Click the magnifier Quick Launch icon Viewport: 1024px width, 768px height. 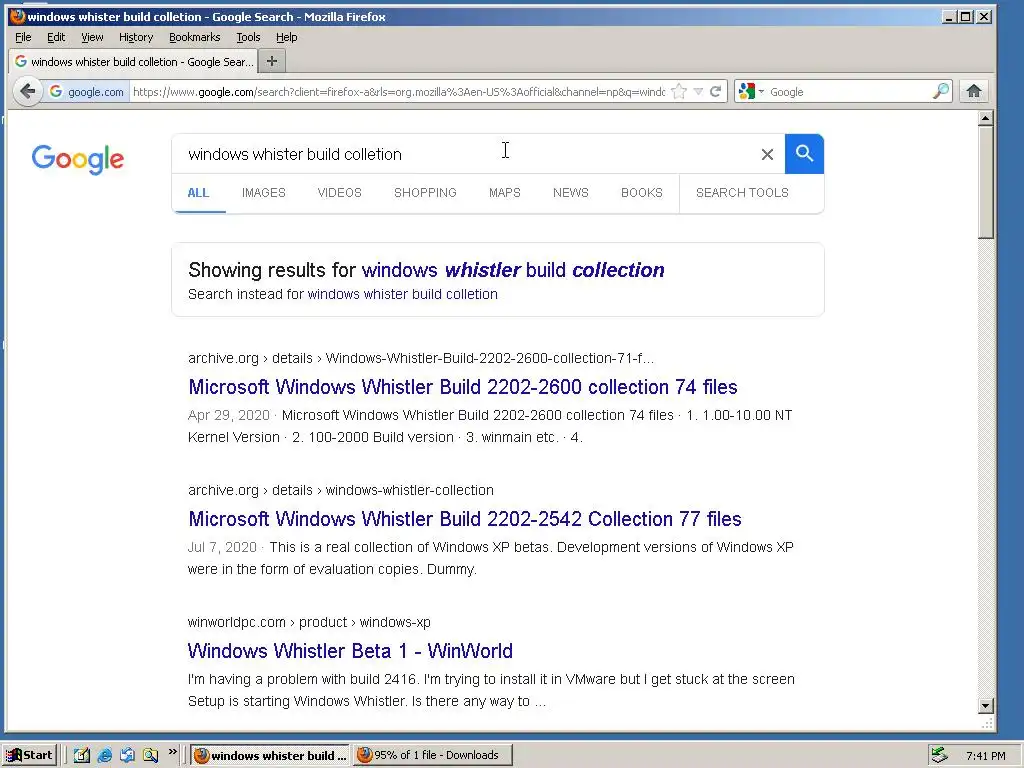pyautogui.click(x=150, y=755)
